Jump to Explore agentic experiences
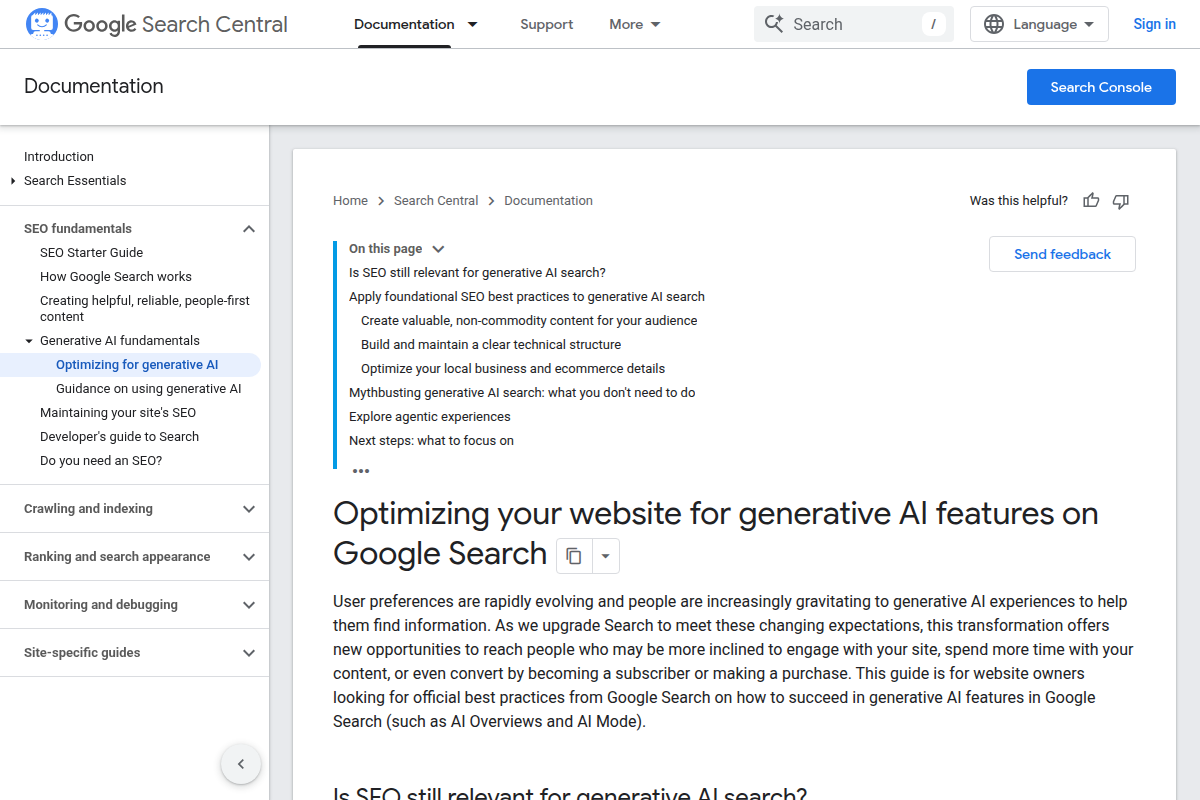The height and width of the screenshot is (800, 1200). point(430,417)
